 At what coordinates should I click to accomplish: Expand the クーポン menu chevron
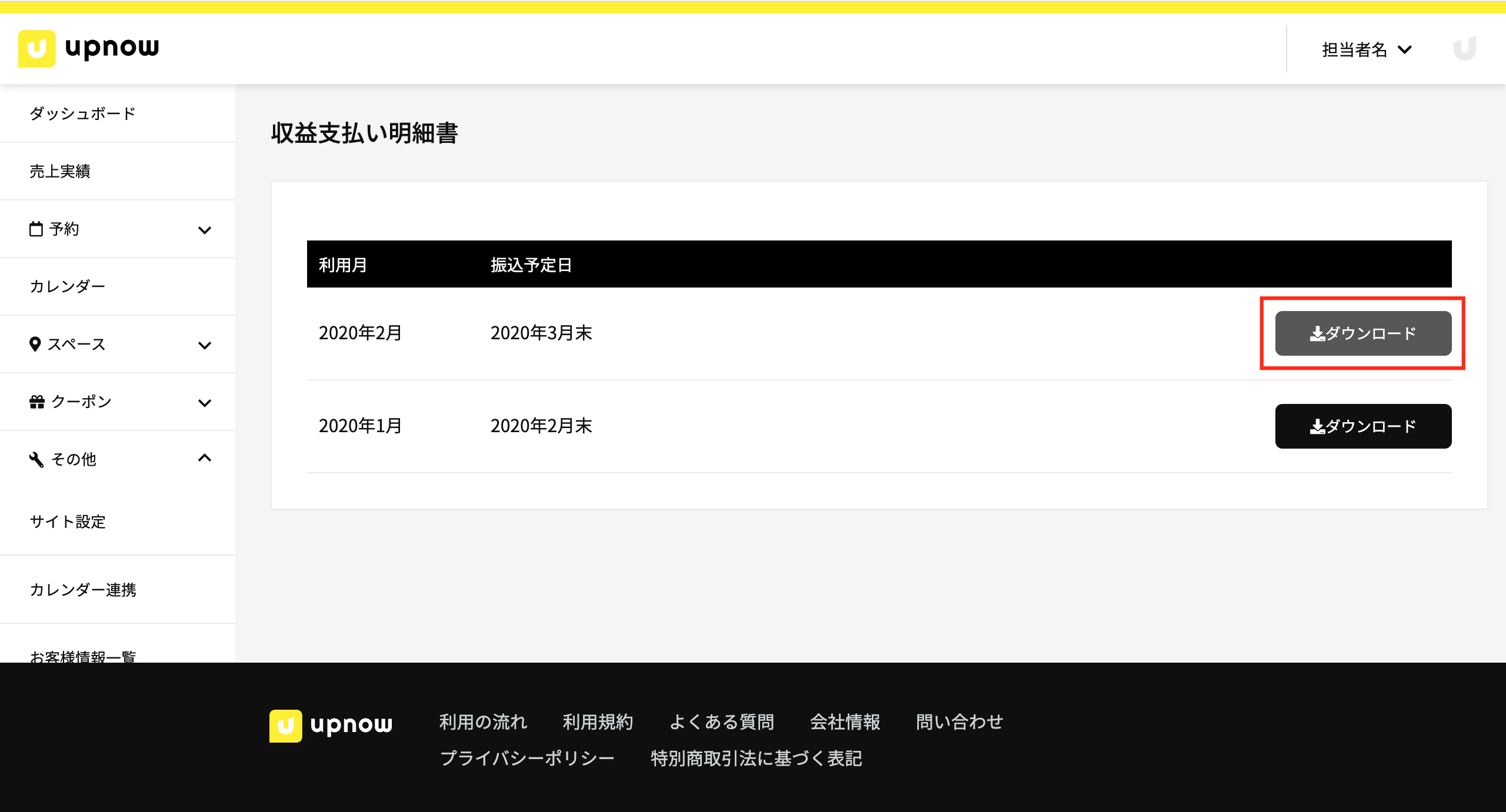(x=205, y=403)
